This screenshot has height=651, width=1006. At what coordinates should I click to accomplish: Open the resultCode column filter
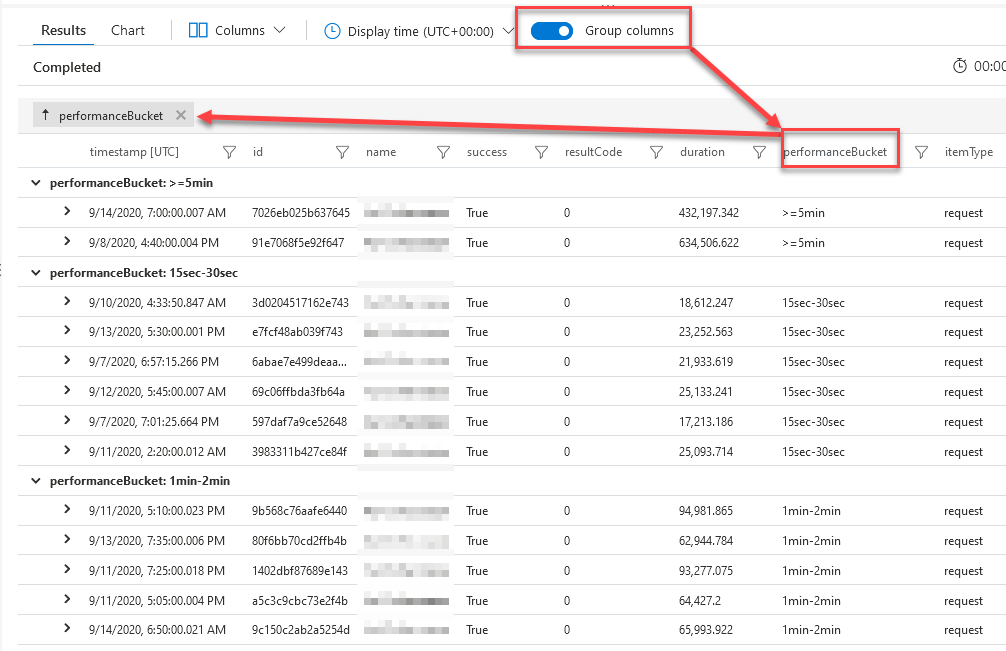click(x=656, y=152)
